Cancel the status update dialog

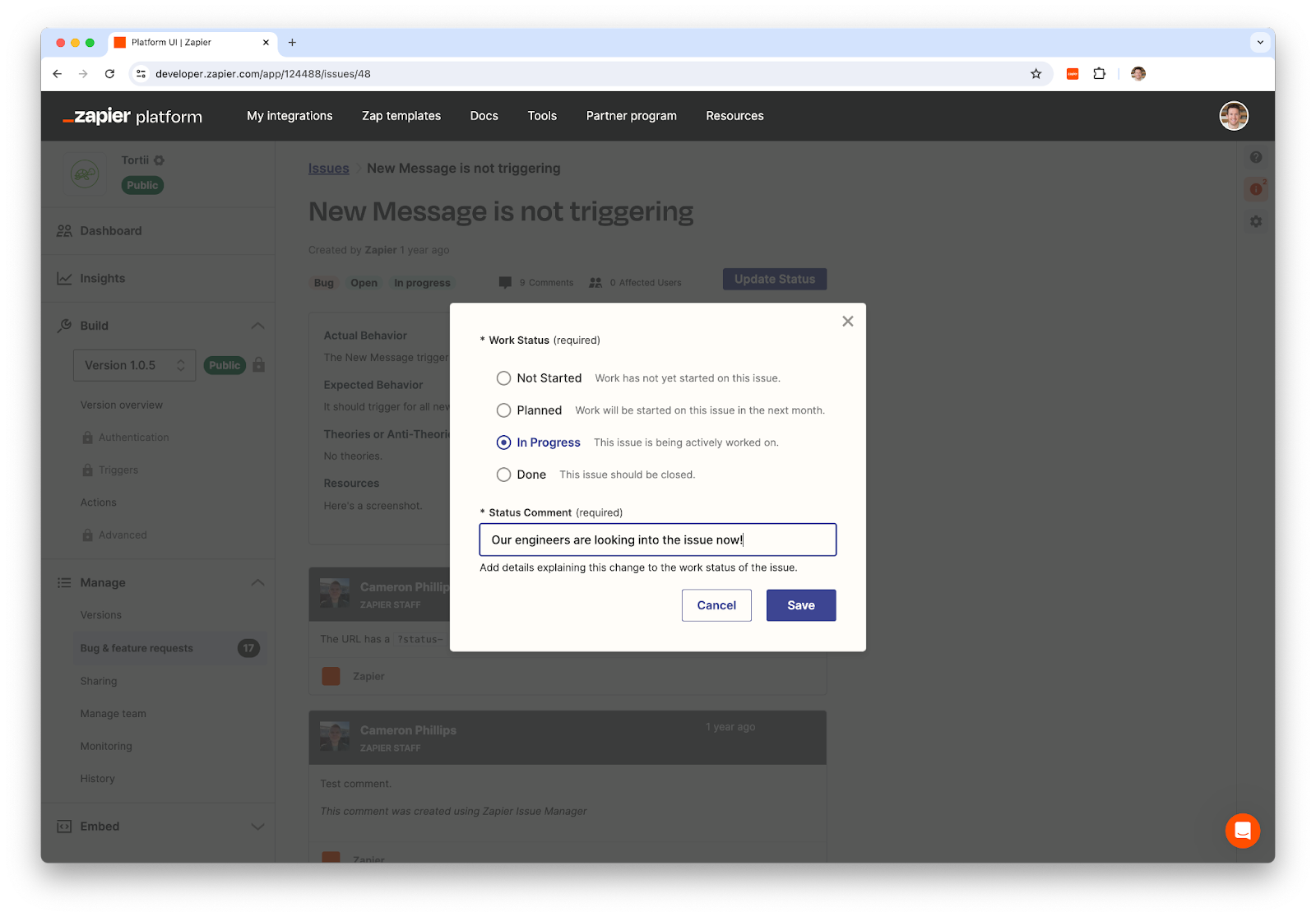(x=716, y=605)
